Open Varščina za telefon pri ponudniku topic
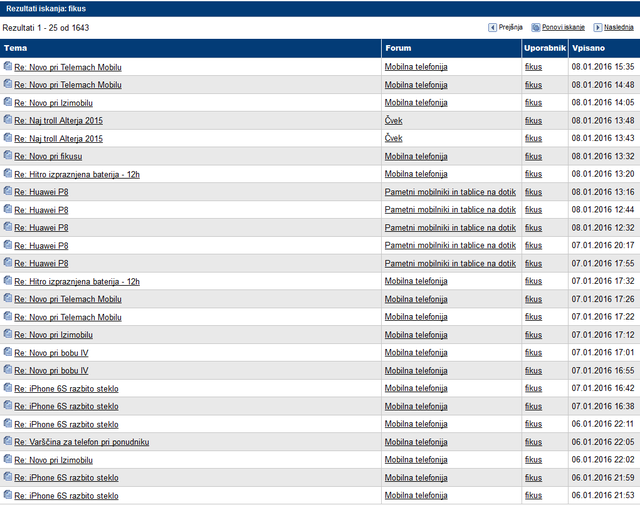The width and height of the screenshot is (640, 505). pos(82,442)
